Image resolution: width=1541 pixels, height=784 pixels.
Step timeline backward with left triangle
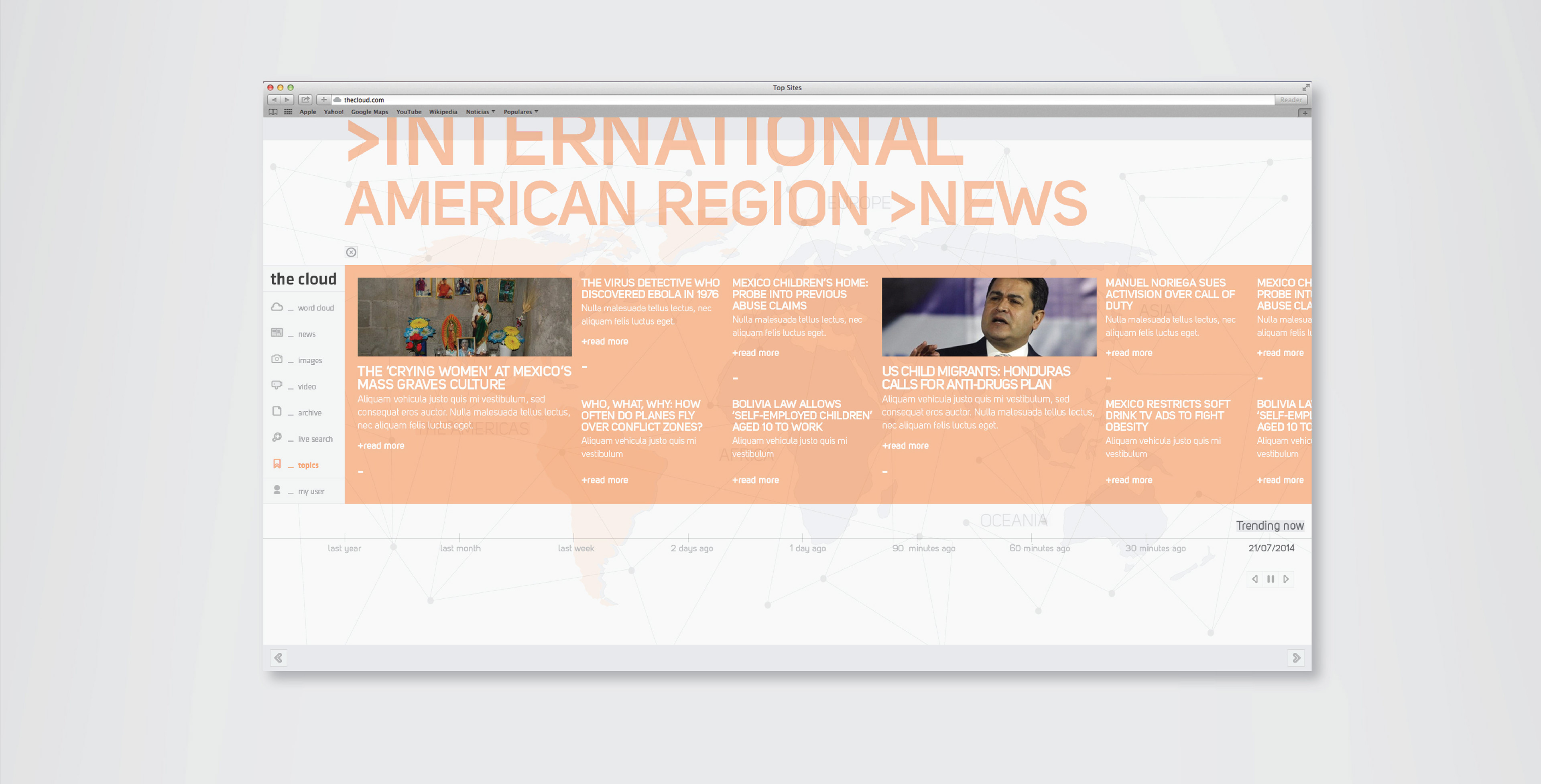coord(1254,579)
